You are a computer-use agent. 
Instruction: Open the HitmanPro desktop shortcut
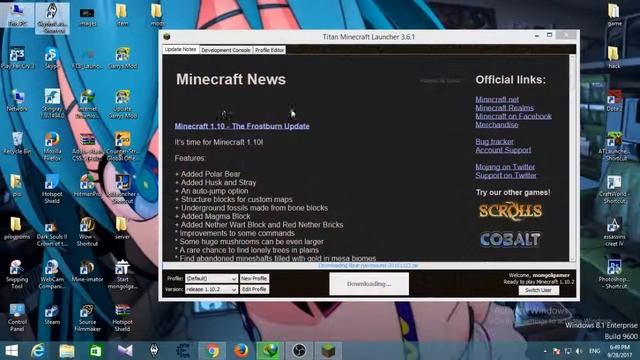[87, 186]
